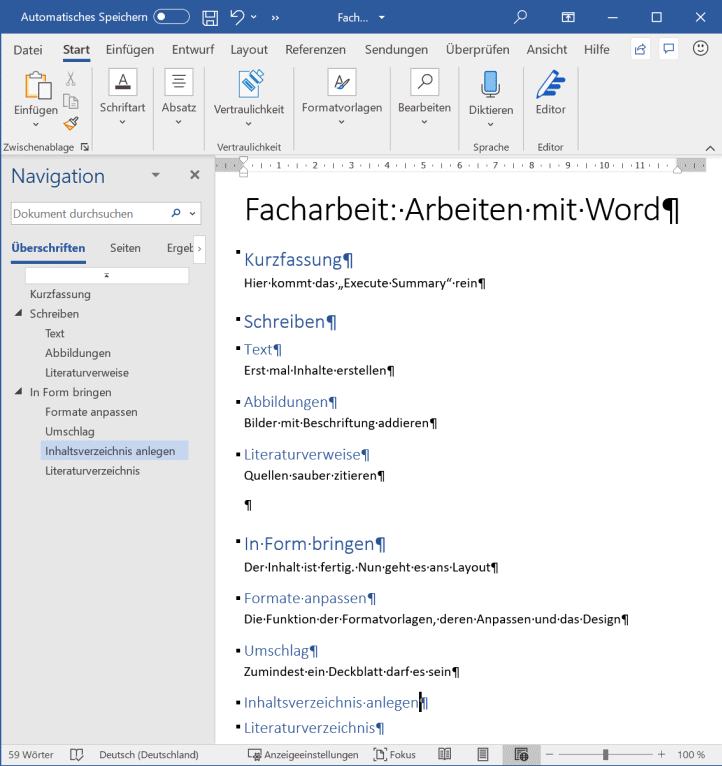
Task: Switch to the Referenzen ribbon tab
Action: (x=316, y=50)
